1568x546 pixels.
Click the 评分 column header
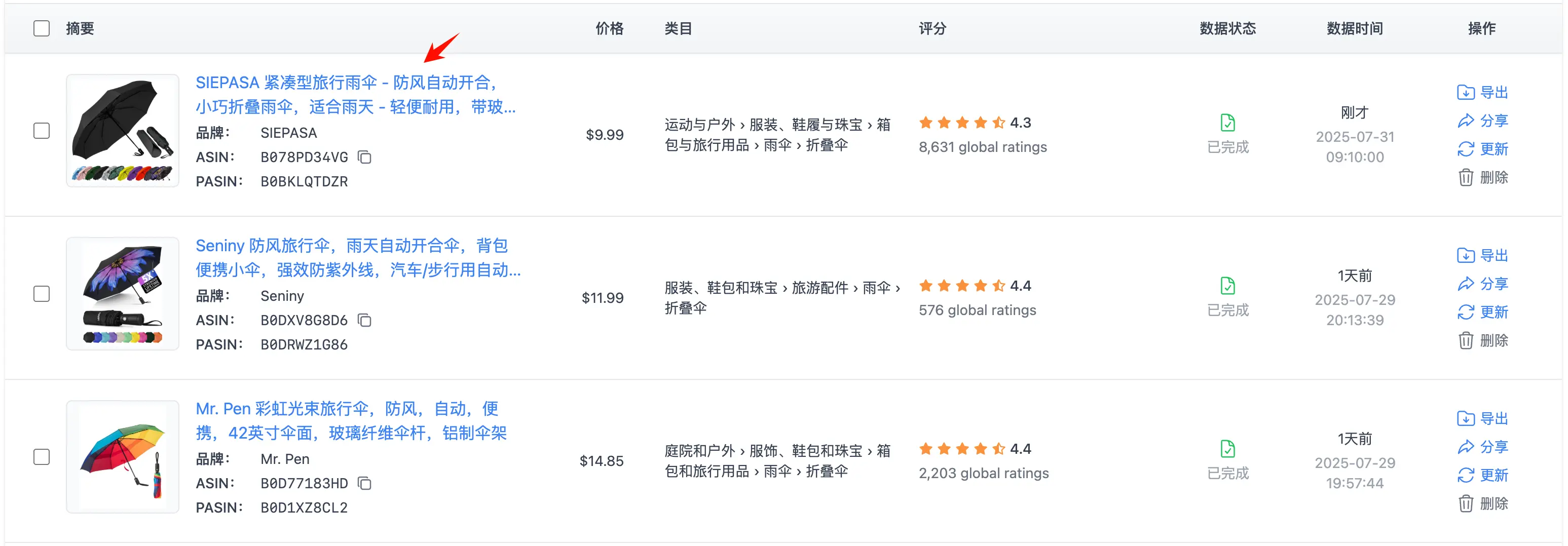click(932, 28)
